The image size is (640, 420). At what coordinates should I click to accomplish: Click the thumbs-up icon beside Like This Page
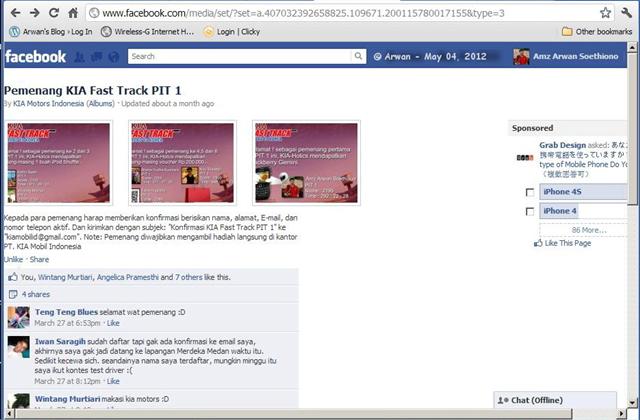(538, 243)
